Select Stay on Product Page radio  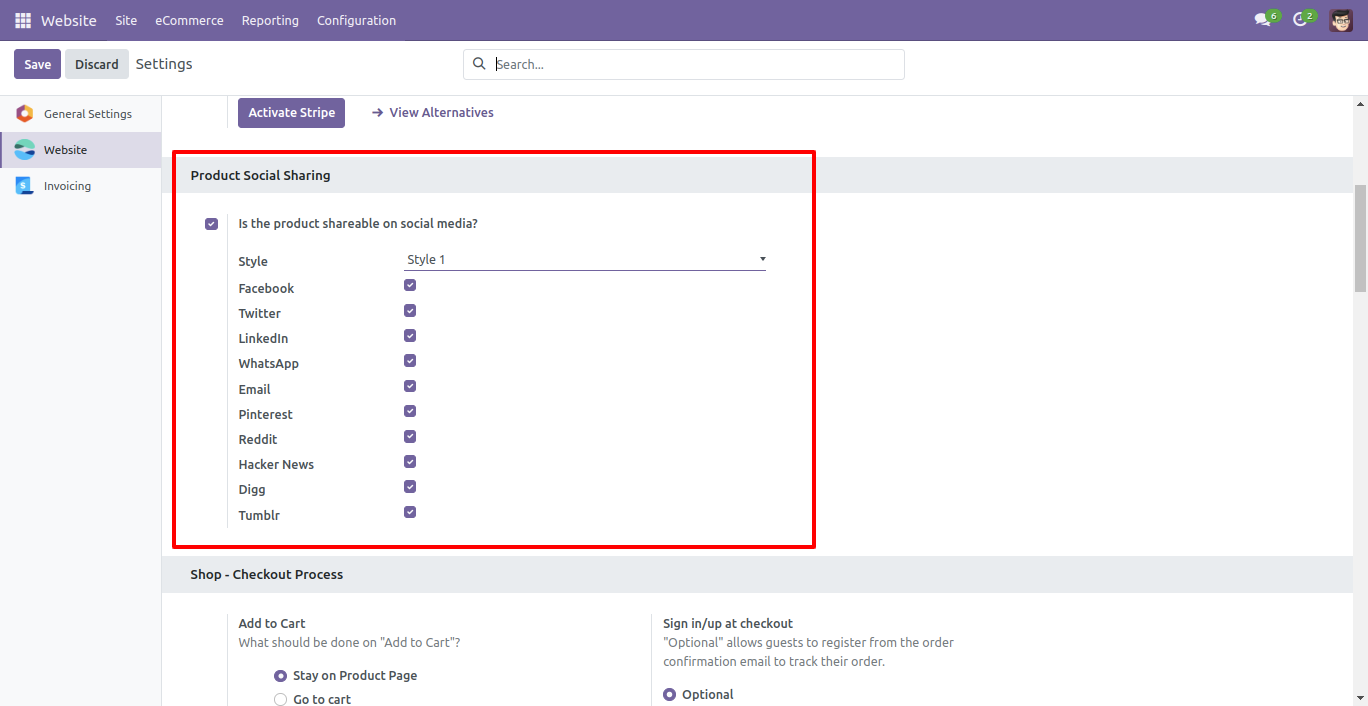click(281, 676)
